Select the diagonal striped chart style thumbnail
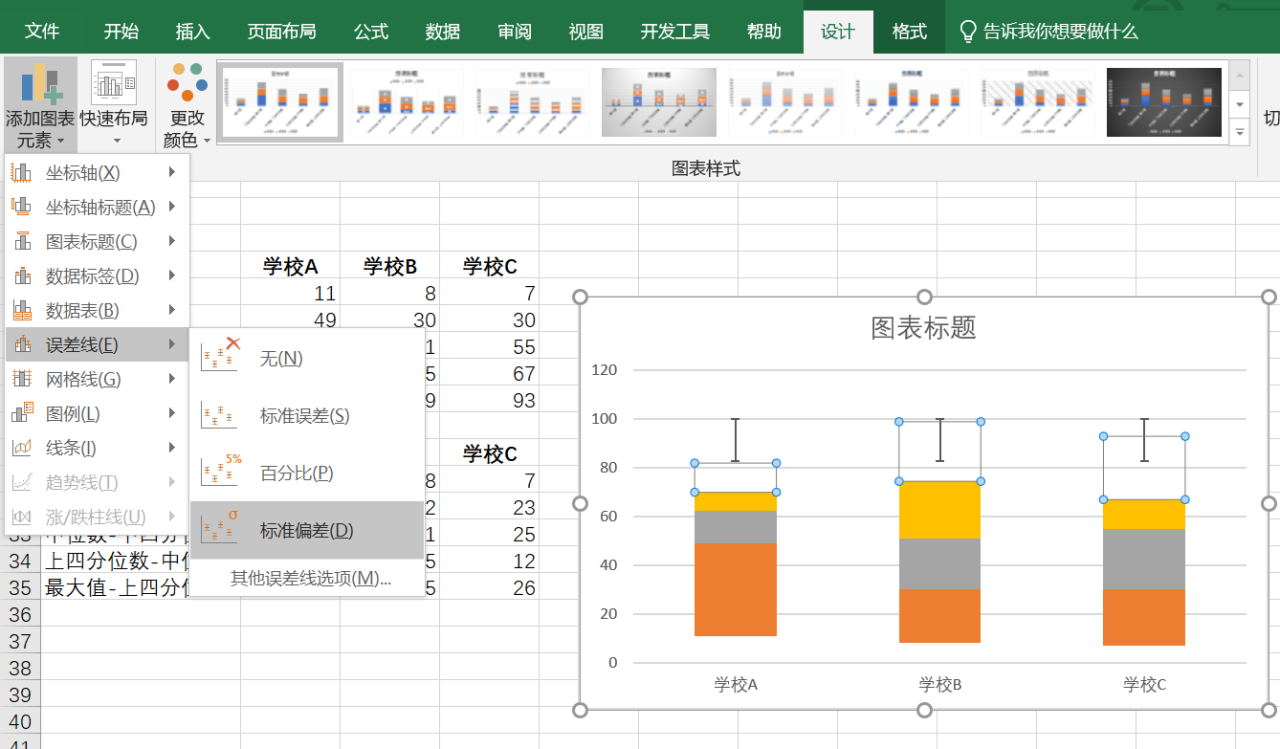Image resolution: width=1280 pixels, height=749 pixels. coord(1038,102)
